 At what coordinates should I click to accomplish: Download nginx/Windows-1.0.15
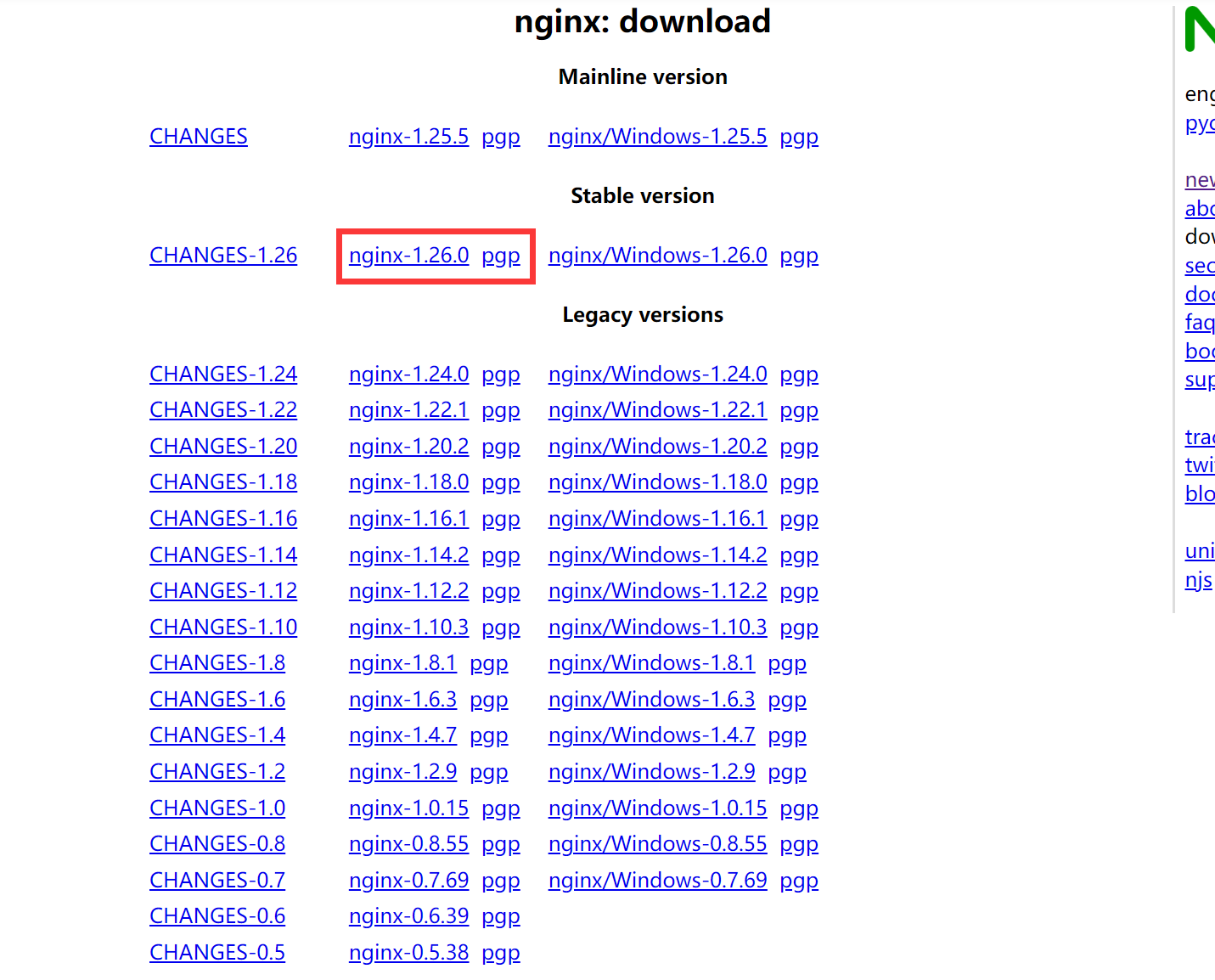pyautogui.click(x=657, y=808)
